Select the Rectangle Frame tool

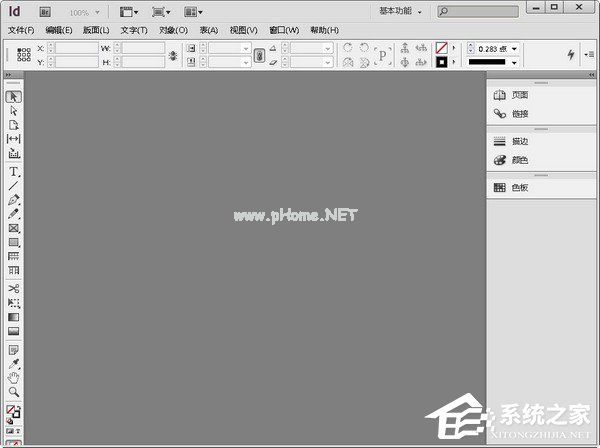pyautogui.click(x=13, y=228)
